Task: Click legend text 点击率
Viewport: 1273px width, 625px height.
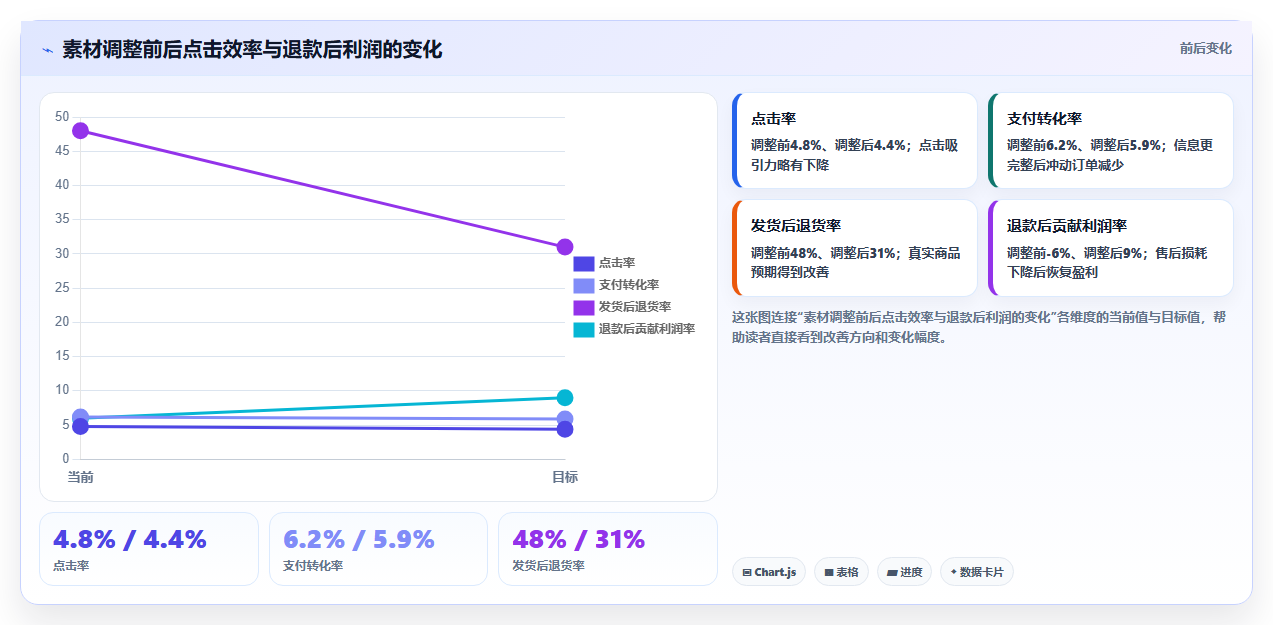Action: 617,264
